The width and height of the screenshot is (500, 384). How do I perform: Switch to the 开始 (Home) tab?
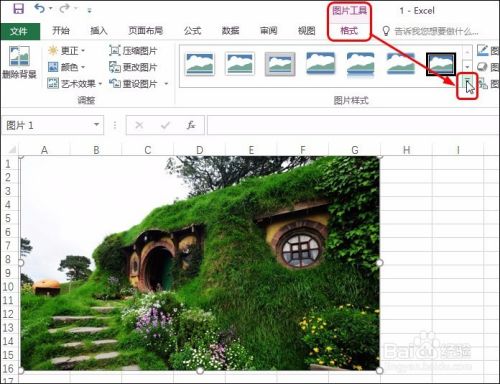point(61,31)
